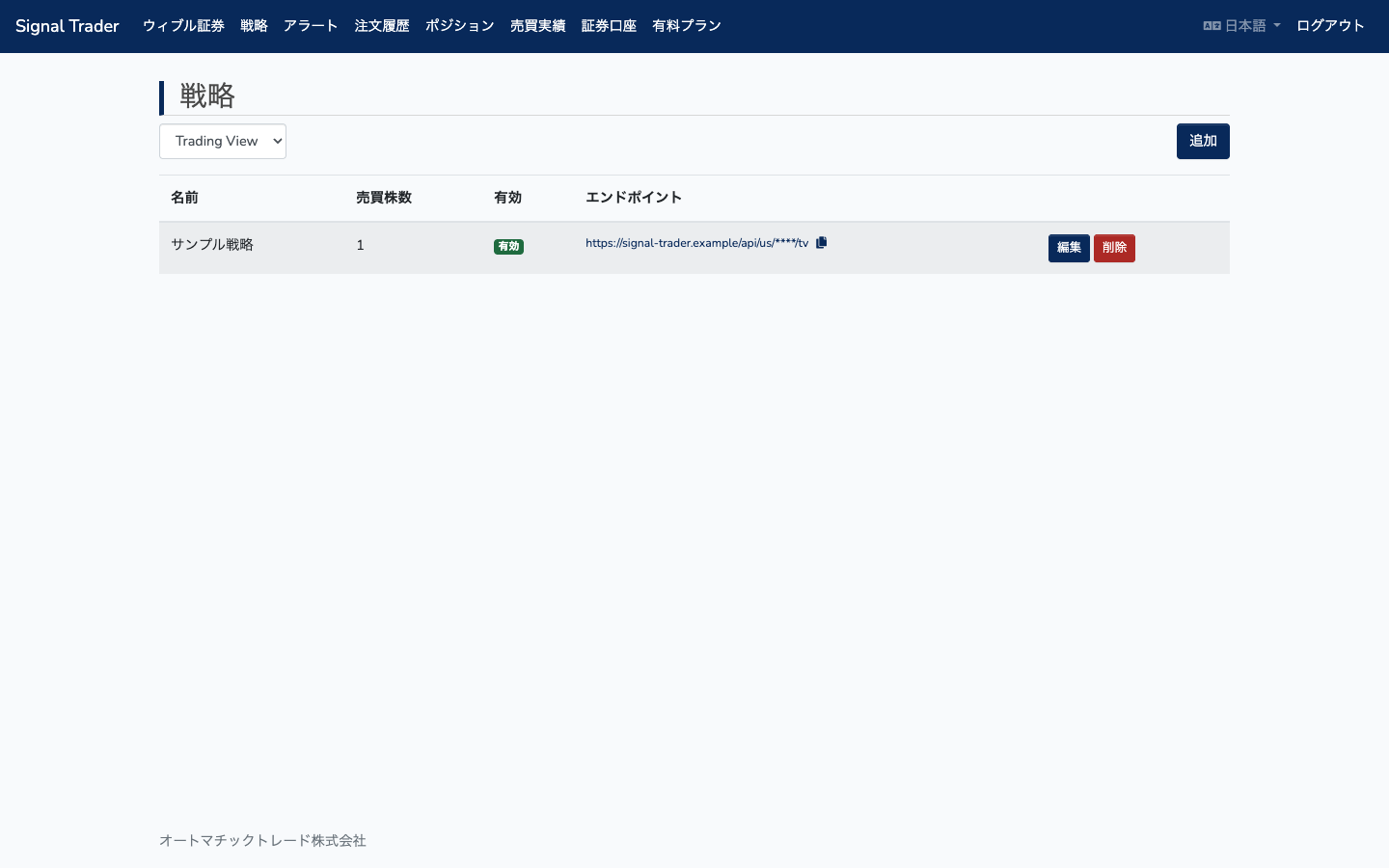
Task: Open the 証券口座 page
Action: [609, 26]
